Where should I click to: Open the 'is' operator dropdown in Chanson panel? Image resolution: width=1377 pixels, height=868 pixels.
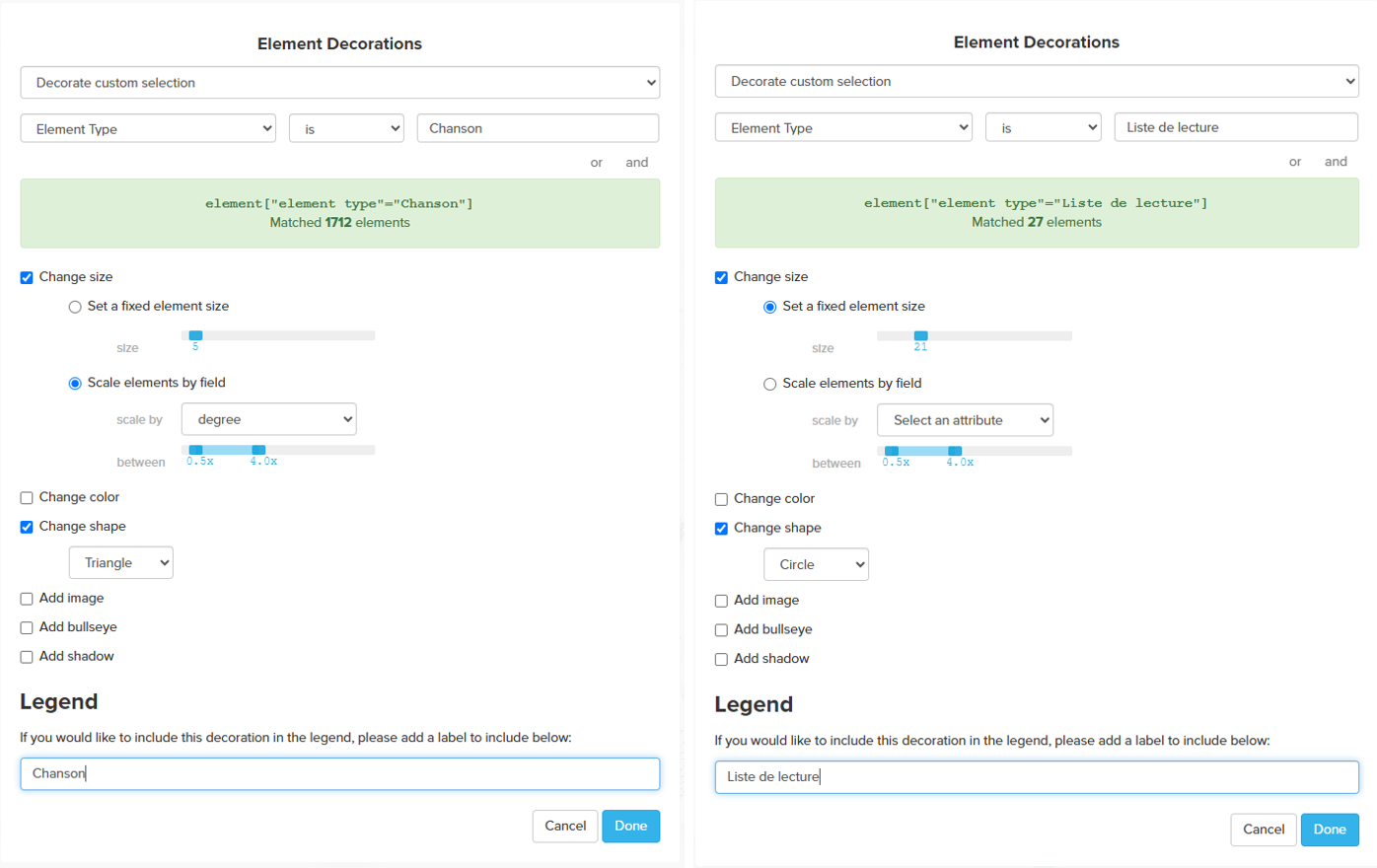tap(346, 128)
